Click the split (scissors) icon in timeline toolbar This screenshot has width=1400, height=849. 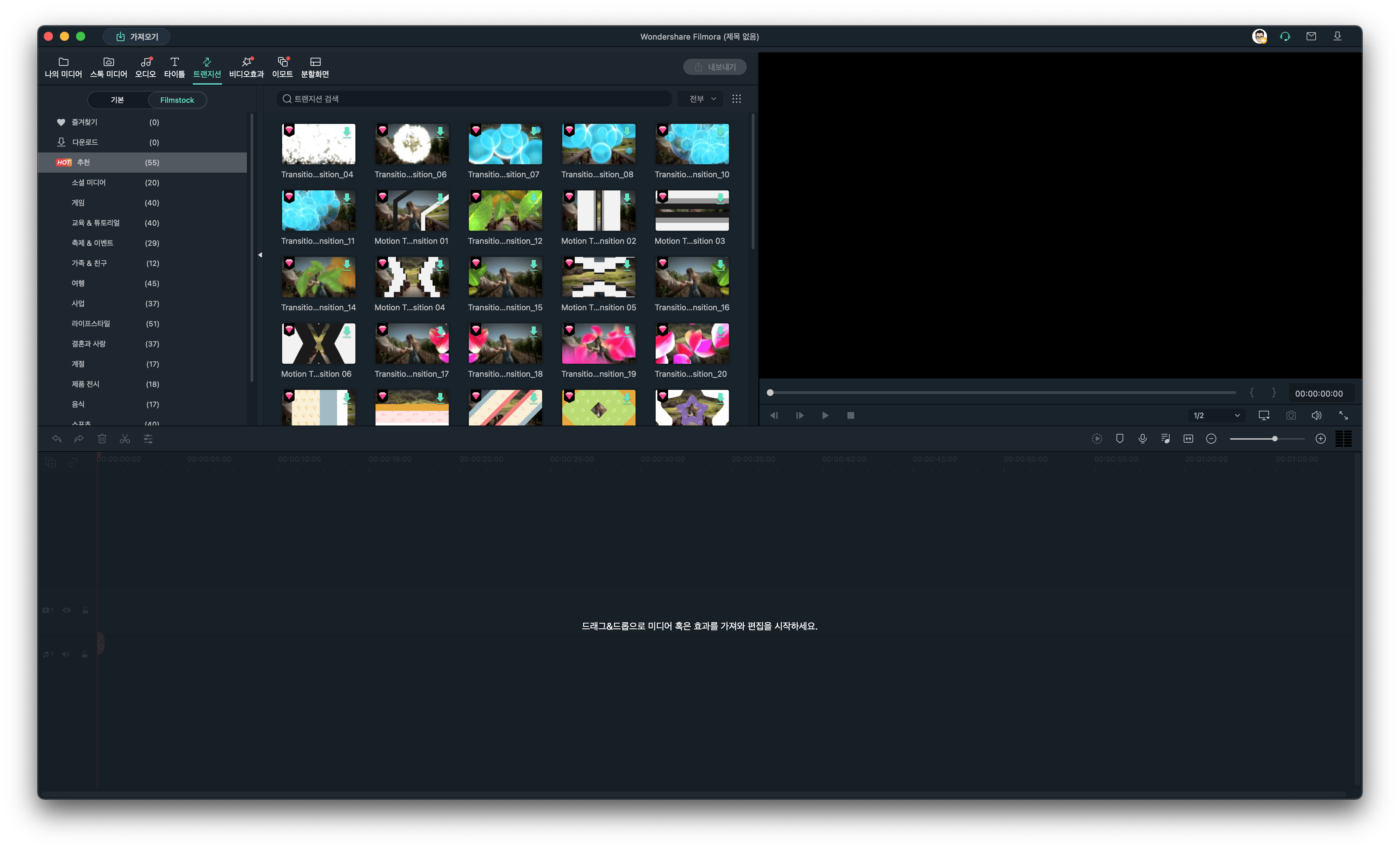tap(125, 439)
